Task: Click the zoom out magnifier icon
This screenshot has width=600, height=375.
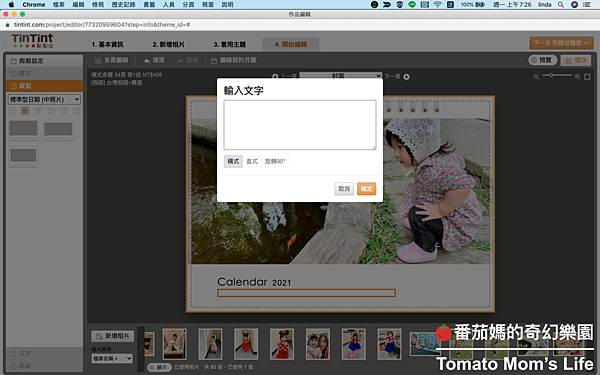Action: [536, 77]
